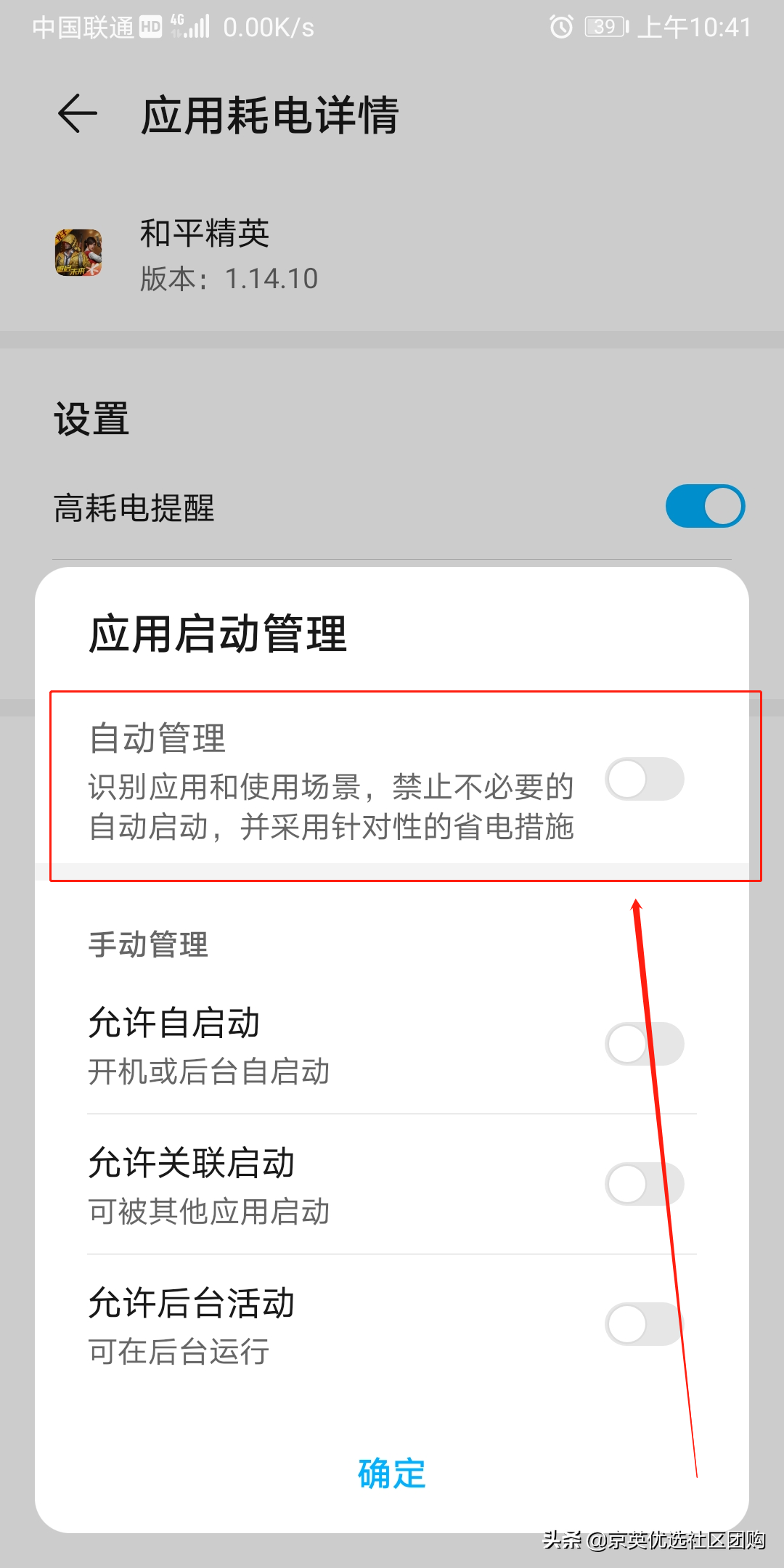This screenshot has width=784, height=1568.
Task: Enable 允许关联启动 switch
Action: click(645, 1184)
